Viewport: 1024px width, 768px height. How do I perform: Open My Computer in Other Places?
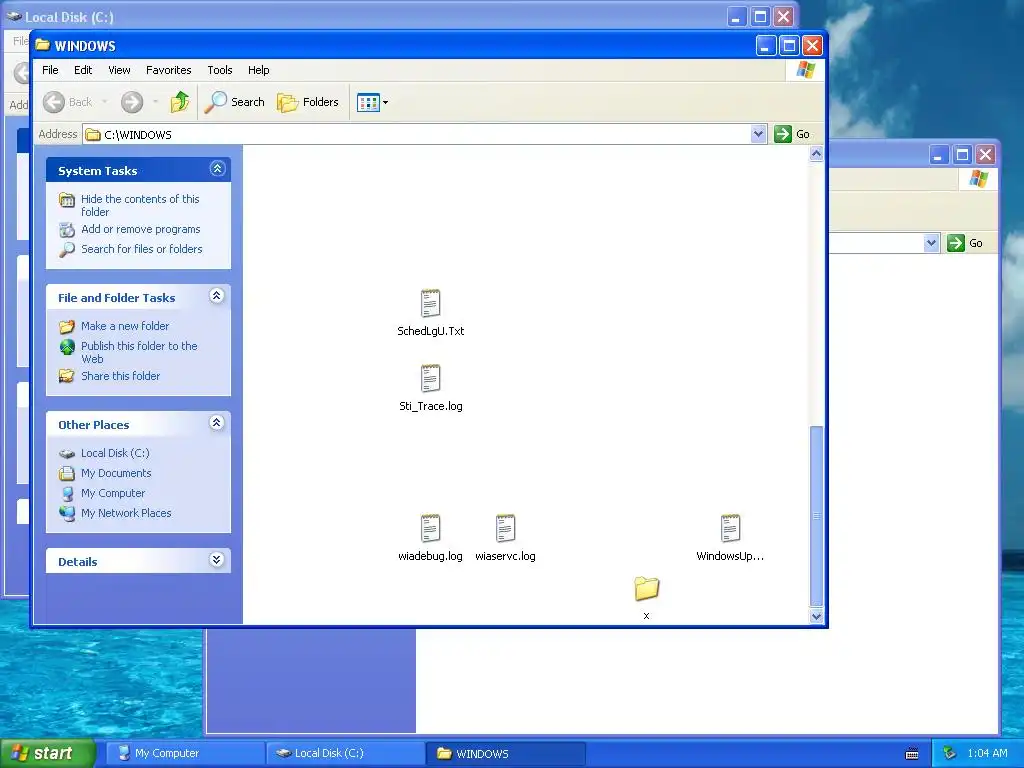point(113,493)
